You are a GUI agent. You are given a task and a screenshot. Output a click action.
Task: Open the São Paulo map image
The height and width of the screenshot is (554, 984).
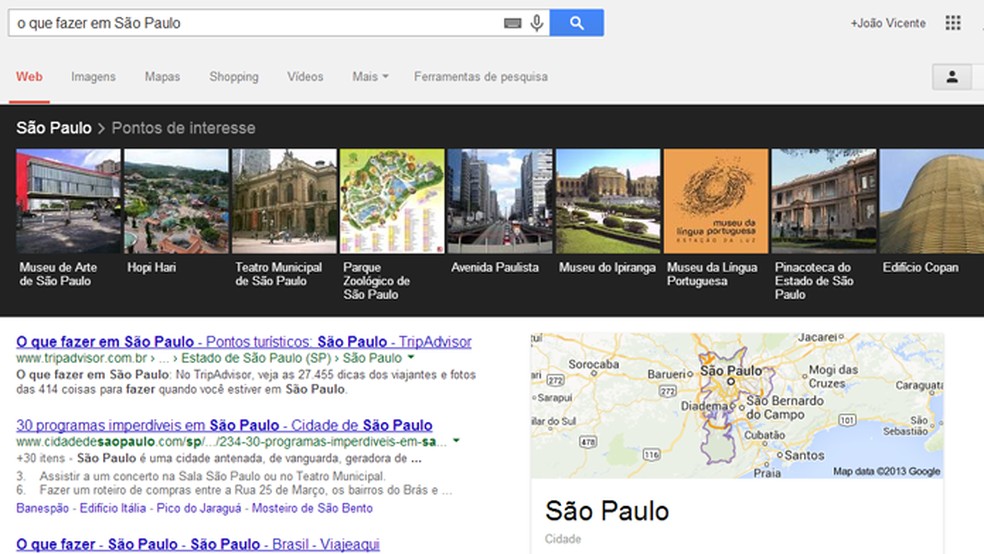pyautogui.click(x=737, y=406)
